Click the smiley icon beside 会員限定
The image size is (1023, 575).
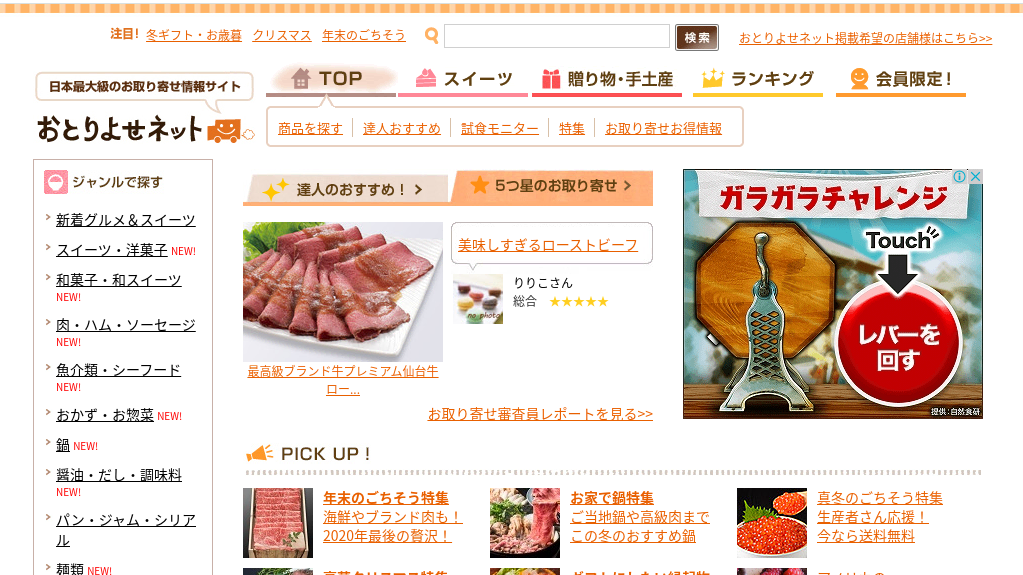point(859,79)
